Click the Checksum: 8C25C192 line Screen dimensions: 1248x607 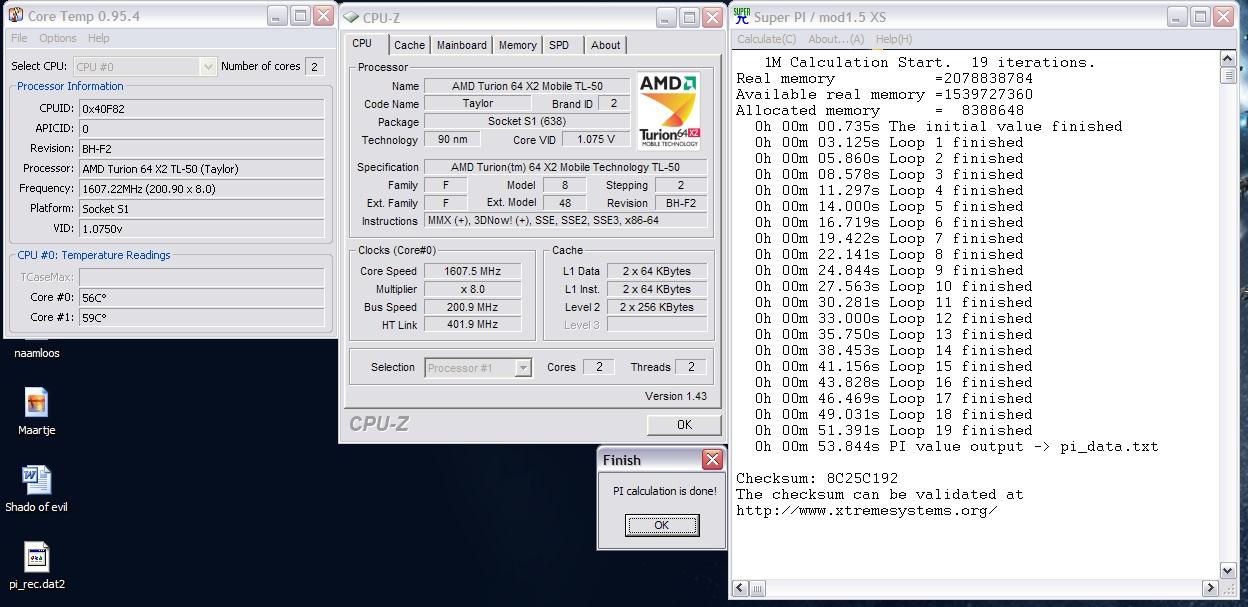tap(817, 478)
